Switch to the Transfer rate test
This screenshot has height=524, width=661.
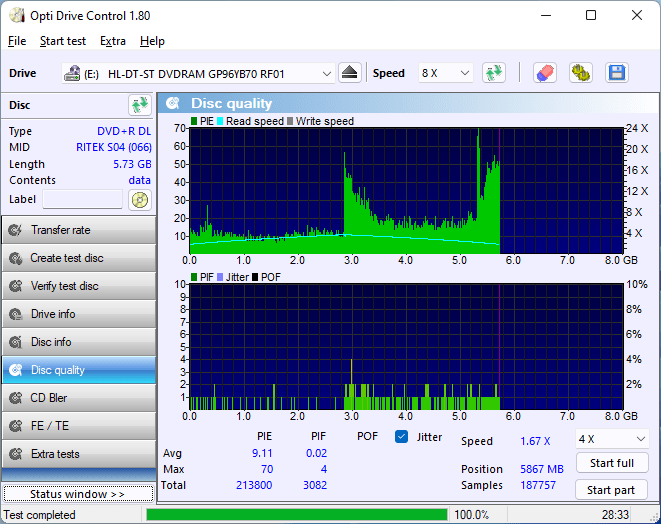pos(78,230)
